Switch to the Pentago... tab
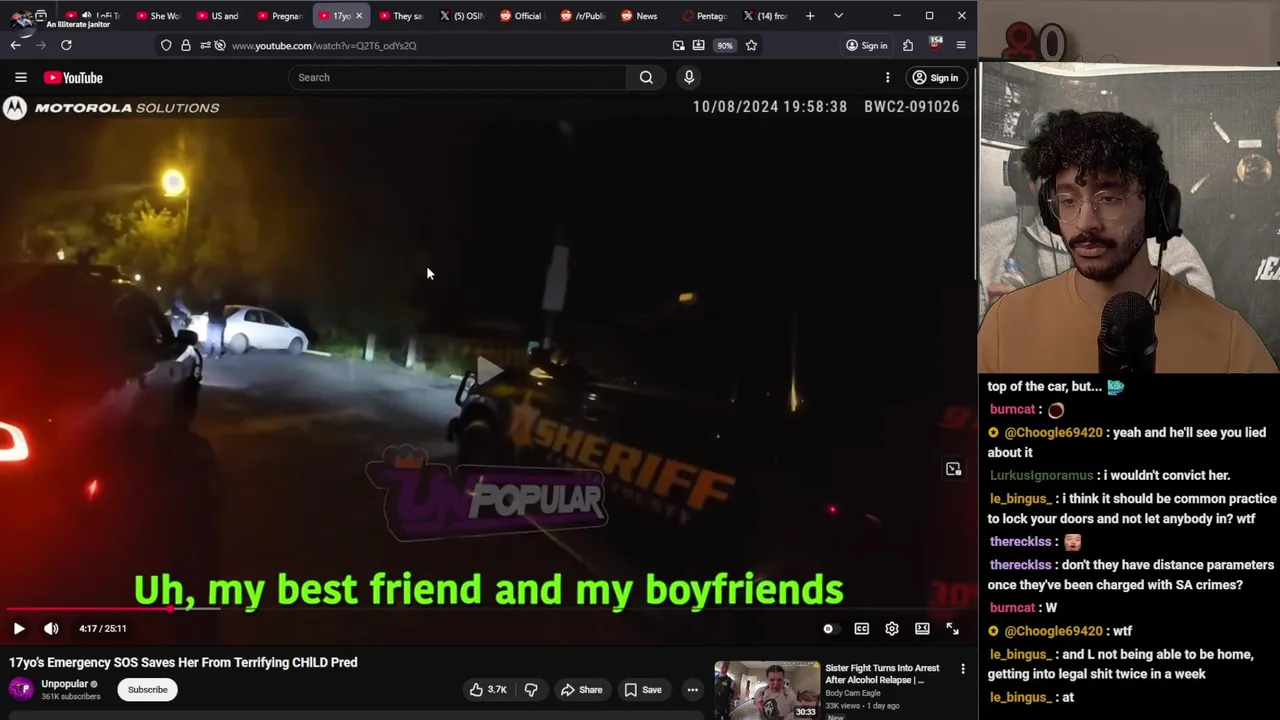Image resolution: width=1280 pixels, height=720 pixels. [704, 16]
